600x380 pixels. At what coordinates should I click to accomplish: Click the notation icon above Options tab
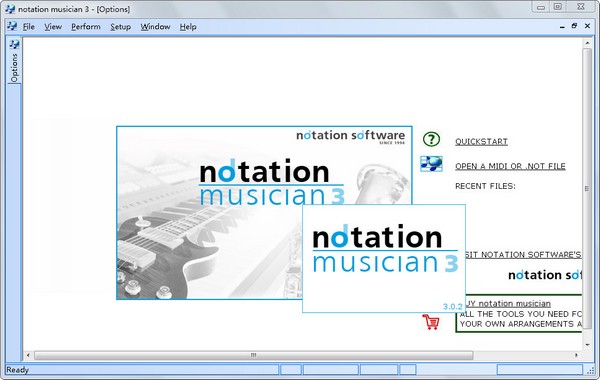pyautogui.click(x=15, y=44)
